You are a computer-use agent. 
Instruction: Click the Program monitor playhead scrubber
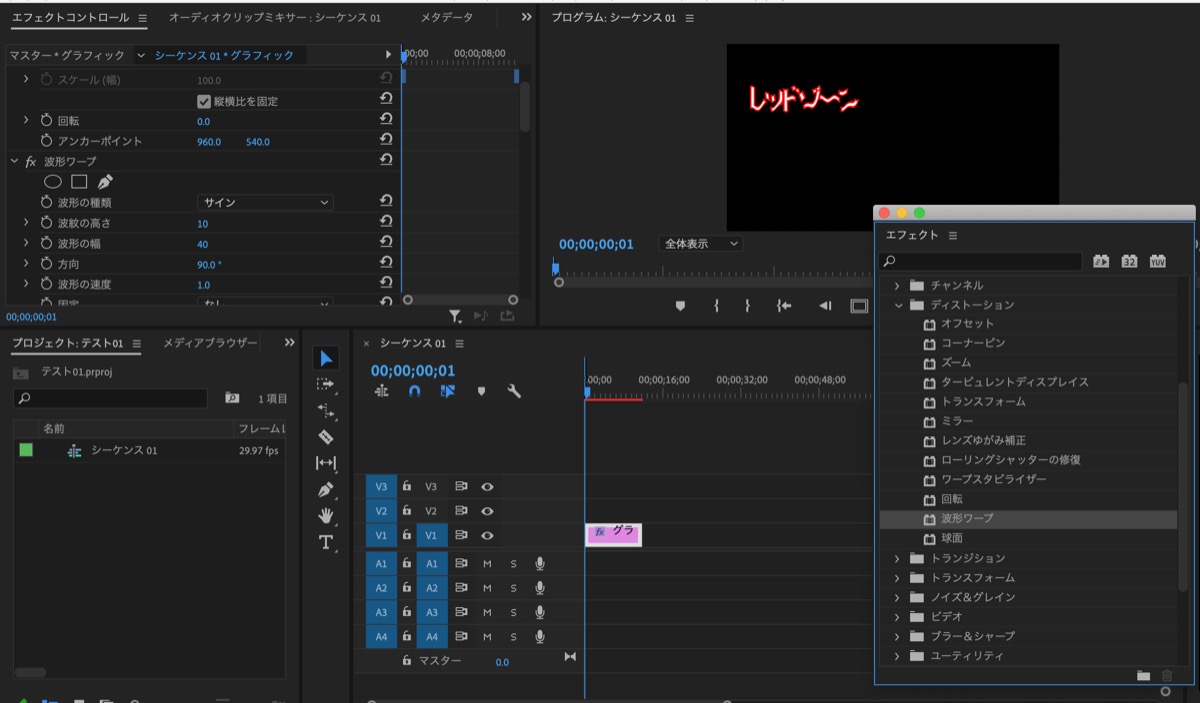(555, 268)
